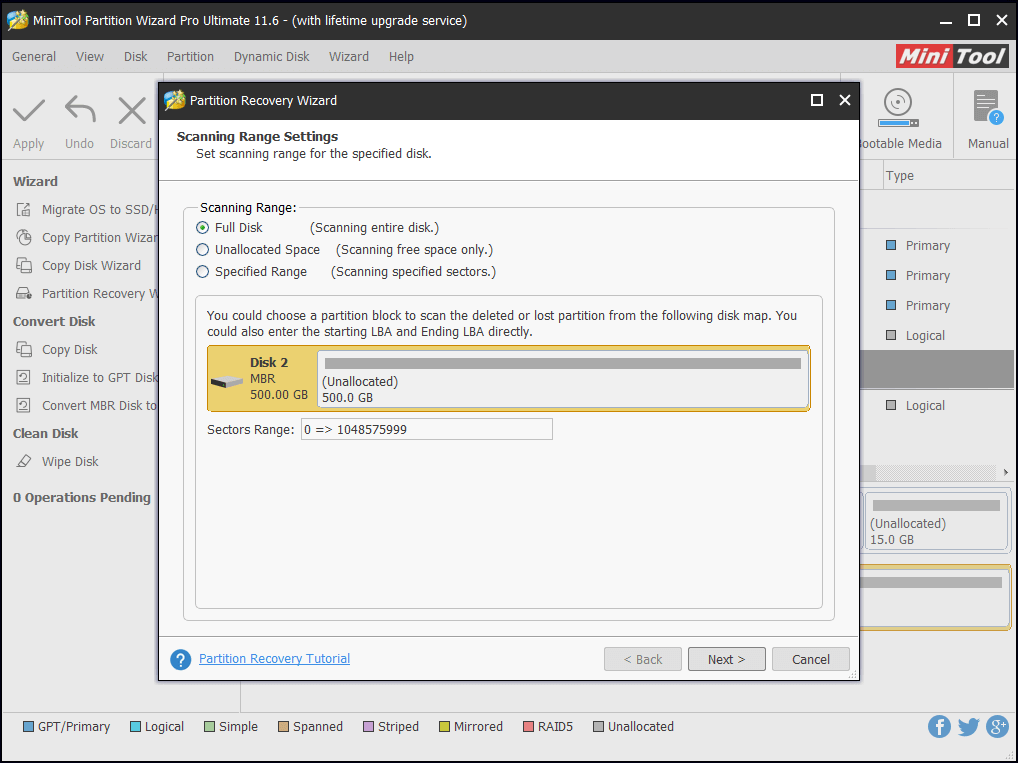Open the Twitter bird icon
This screenshot has width=1018, height=763.
point(968,726)
